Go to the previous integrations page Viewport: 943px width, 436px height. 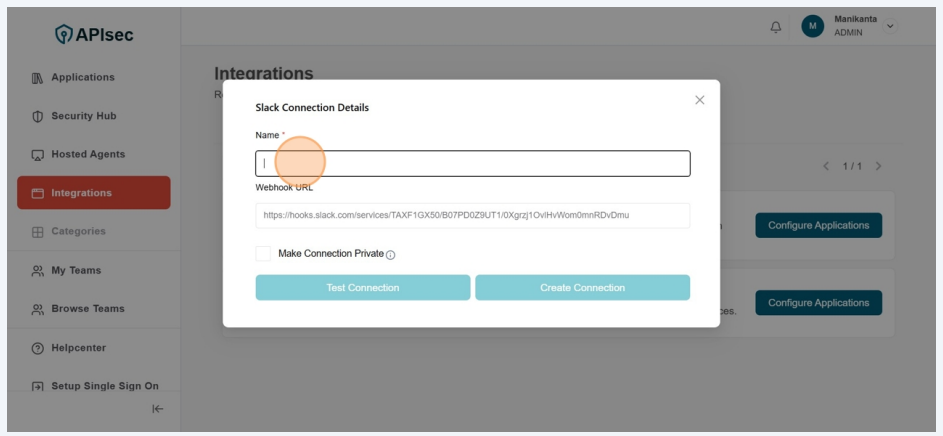click(826, 166)
